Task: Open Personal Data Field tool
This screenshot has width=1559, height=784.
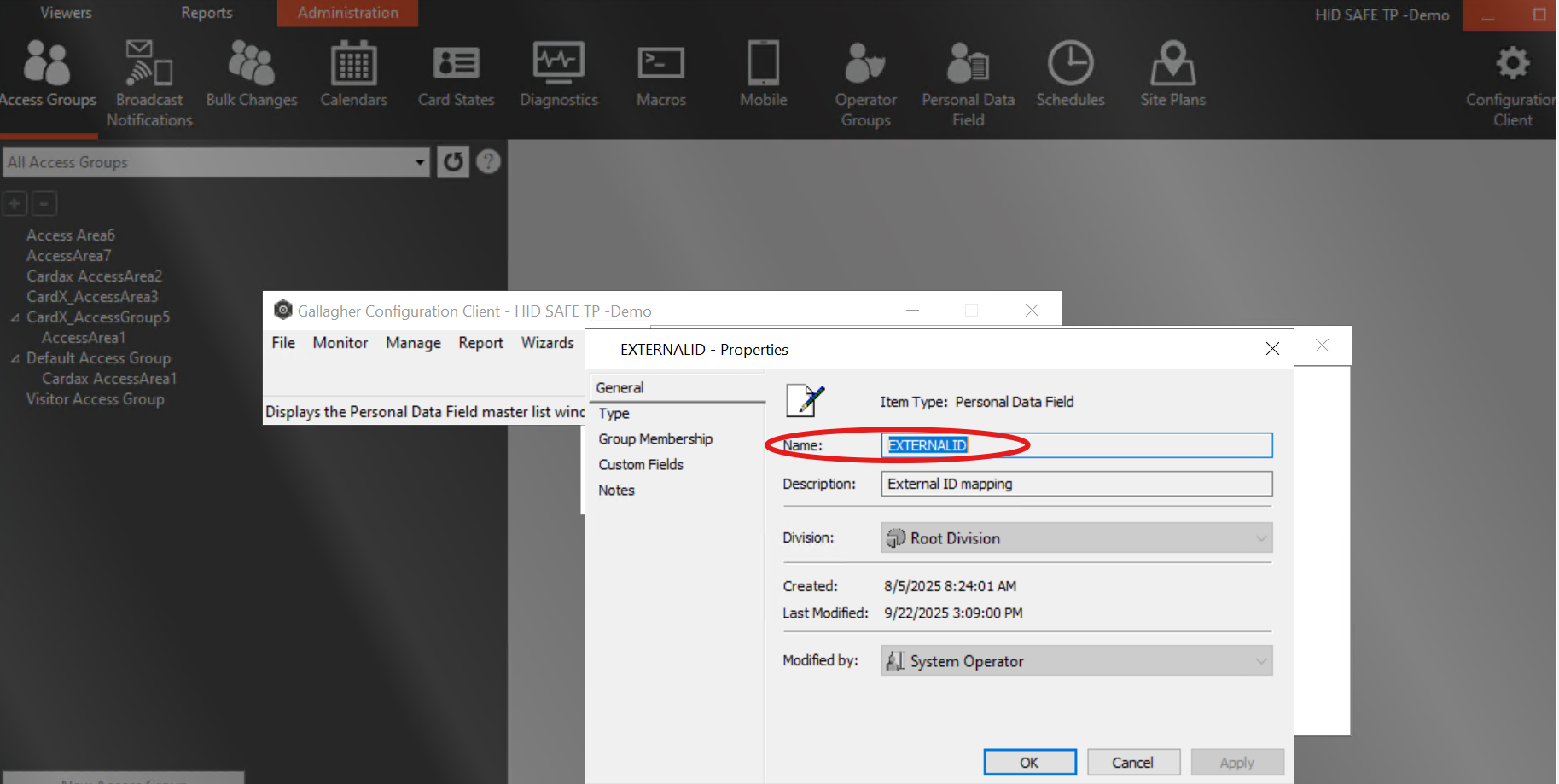Action: point(969,84)
